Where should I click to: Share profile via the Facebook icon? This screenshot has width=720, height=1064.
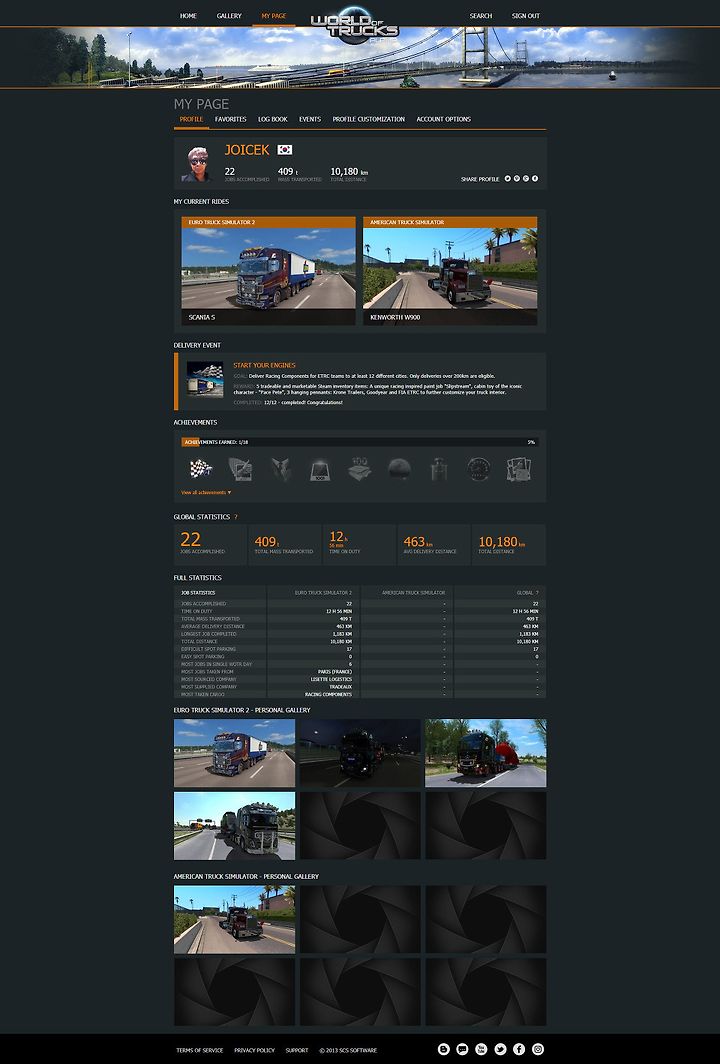535,178
